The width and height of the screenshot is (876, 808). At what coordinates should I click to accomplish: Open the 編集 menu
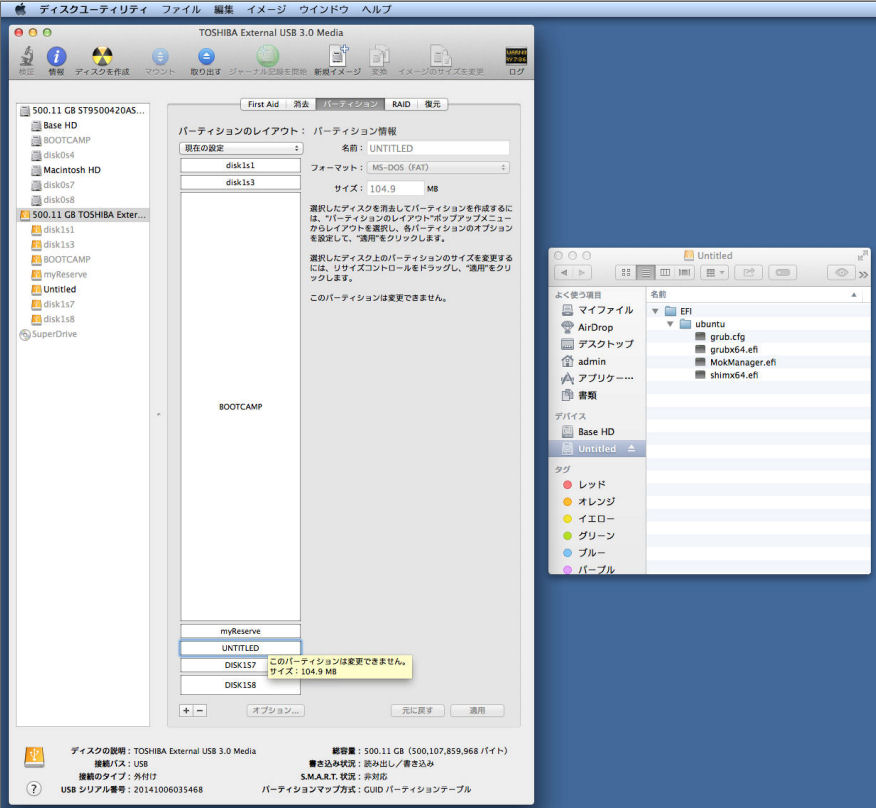(224, 9)
